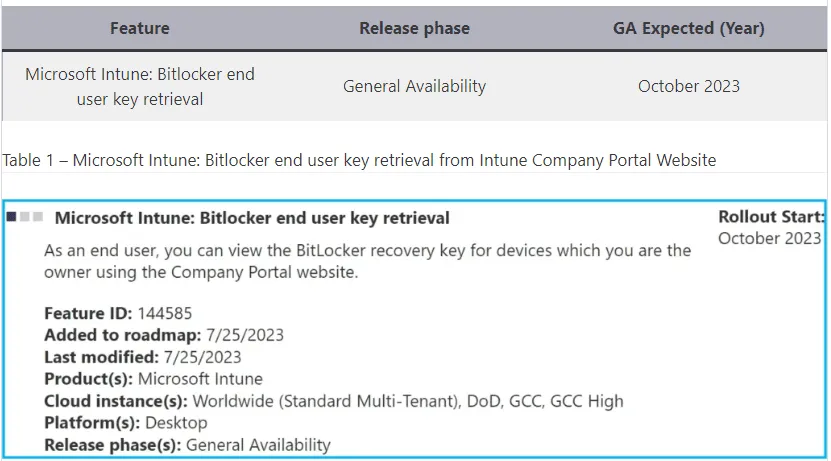Click the Table 1 caption text

(x=359, y=160)
